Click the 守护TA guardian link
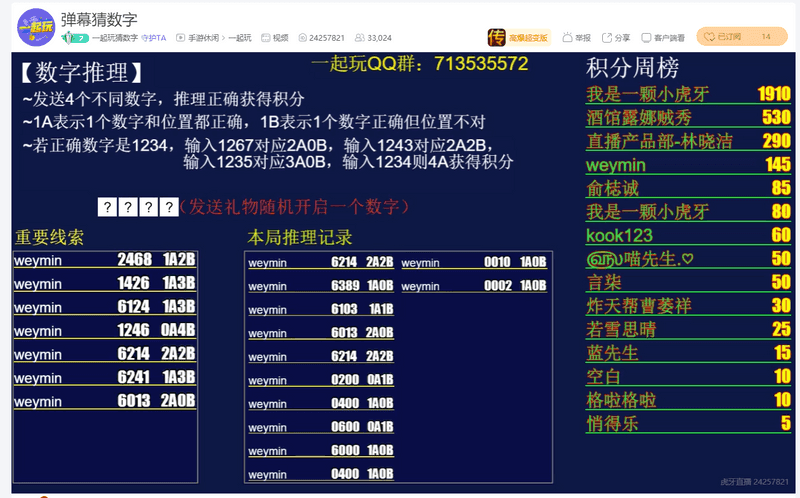 (x=153, y=38)
